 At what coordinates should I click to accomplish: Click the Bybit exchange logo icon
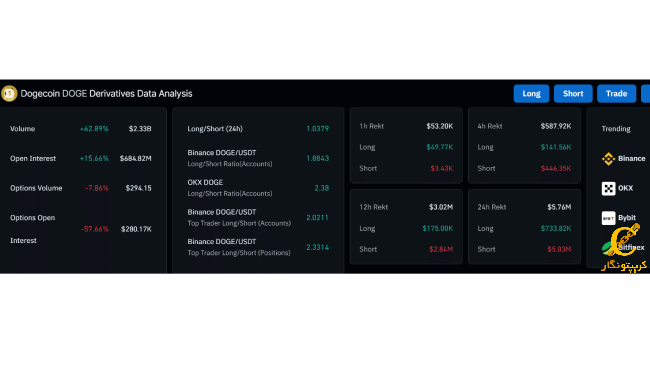coord(608,218)
